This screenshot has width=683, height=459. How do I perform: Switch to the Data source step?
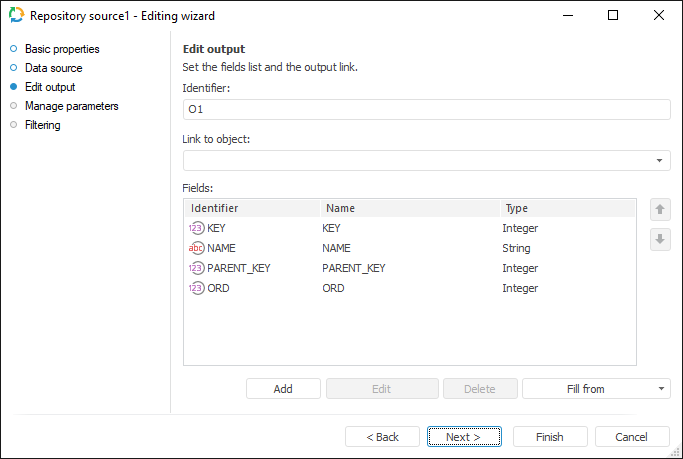tap(53, 68)
